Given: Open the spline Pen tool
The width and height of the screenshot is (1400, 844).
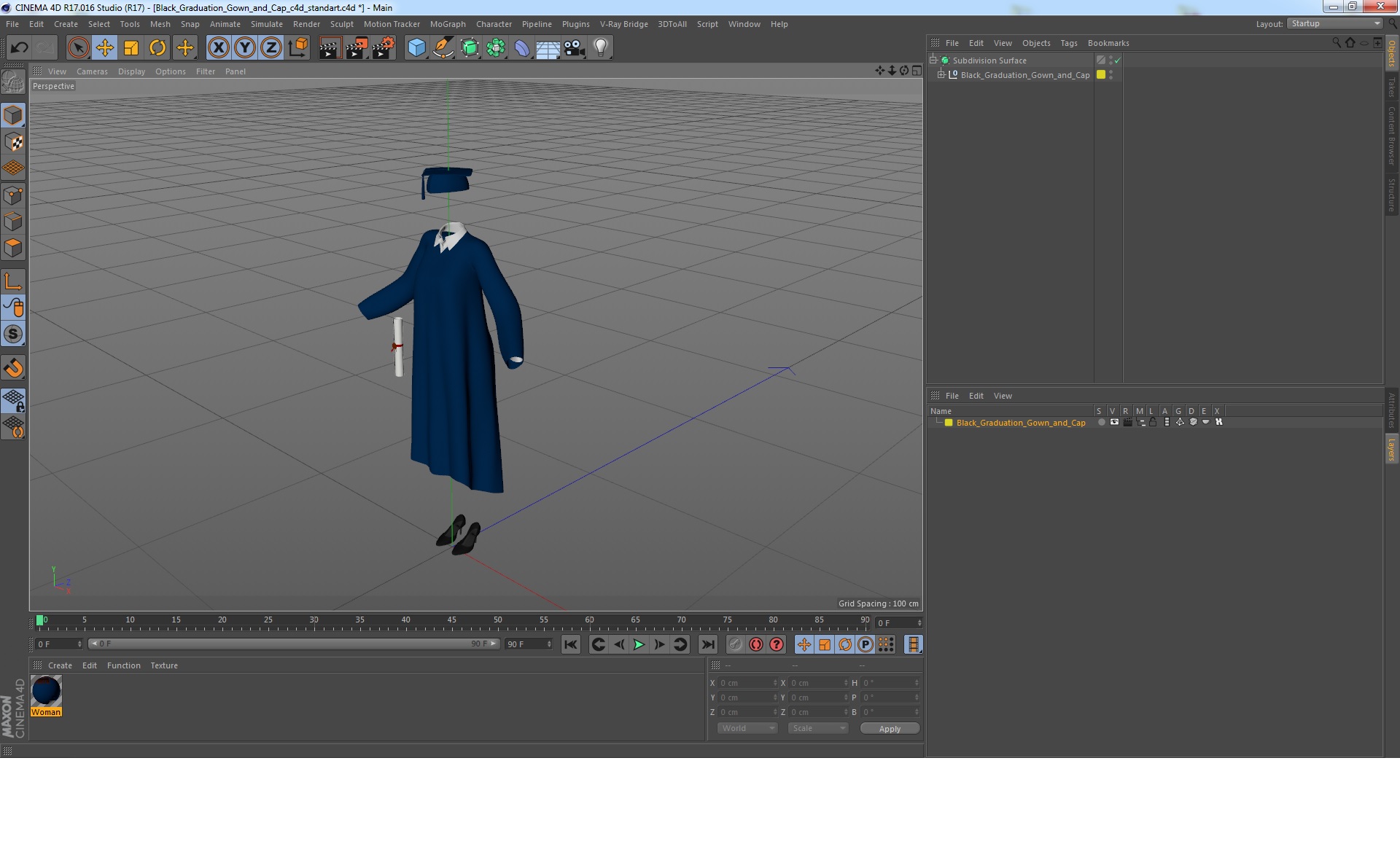Looking at the screenshot, I should 443,48.
